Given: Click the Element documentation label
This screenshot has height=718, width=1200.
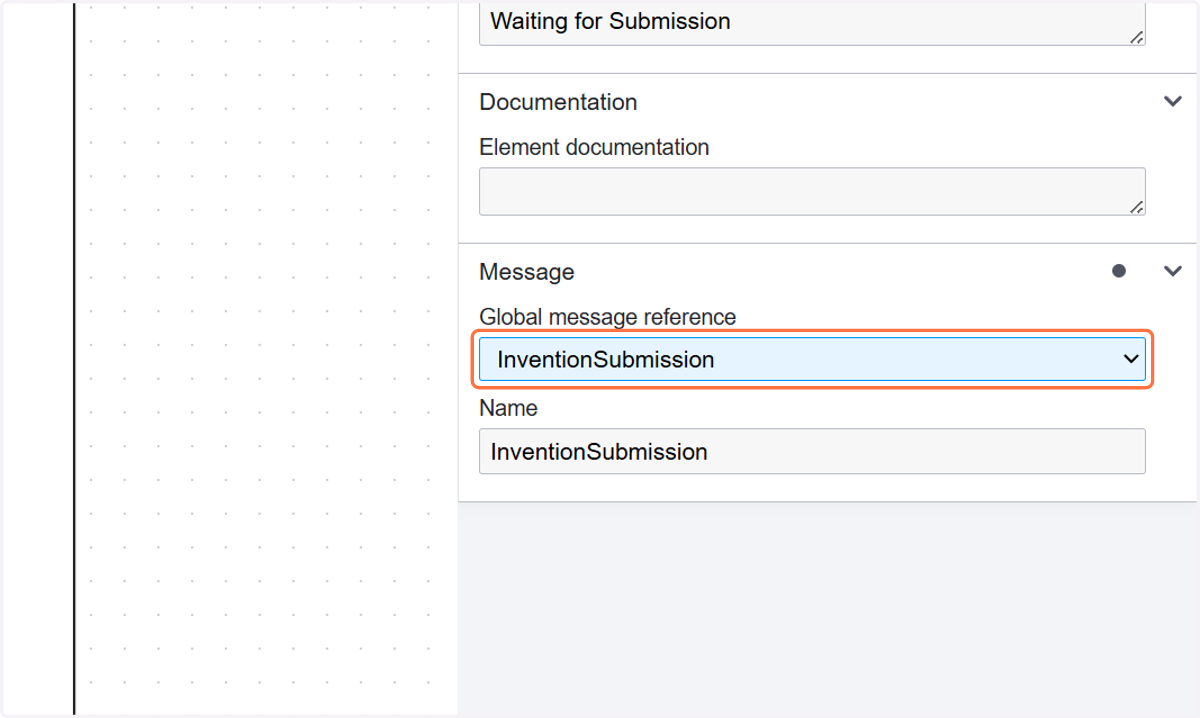Looking at the screenshot, I should [594, 147].
